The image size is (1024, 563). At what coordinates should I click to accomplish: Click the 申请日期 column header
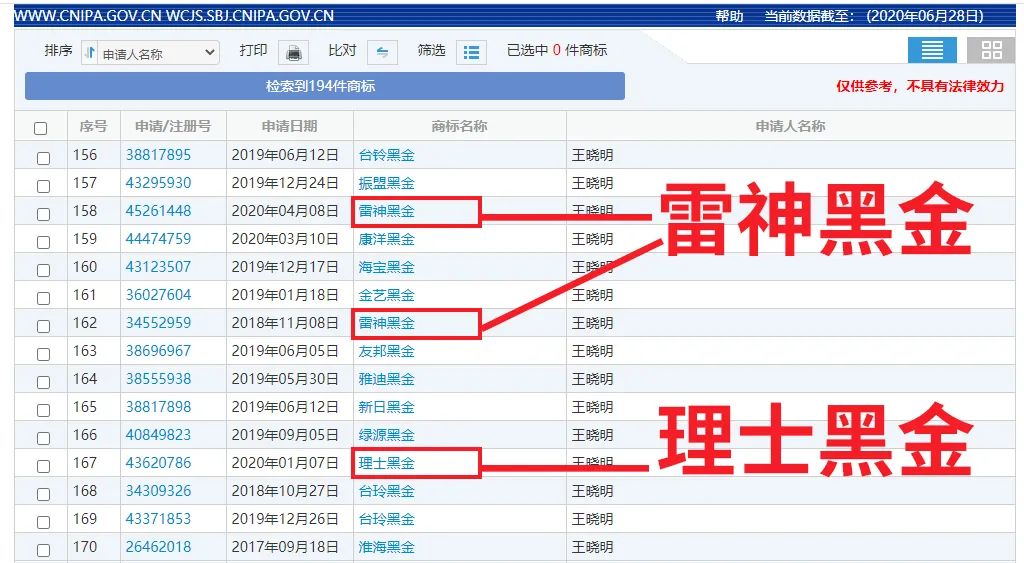tap(289, 126)
